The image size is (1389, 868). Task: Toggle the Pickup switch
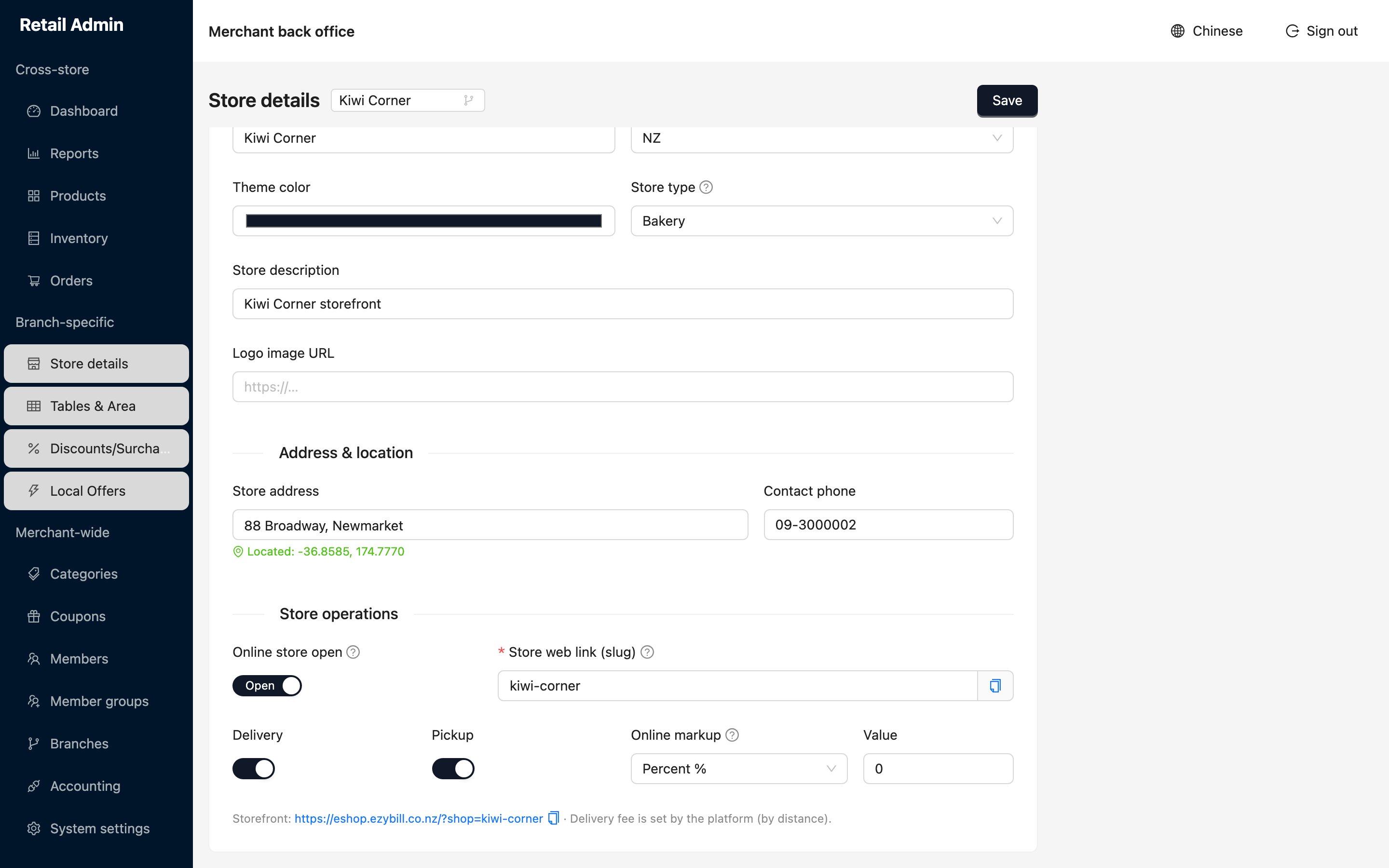point(453,768)
